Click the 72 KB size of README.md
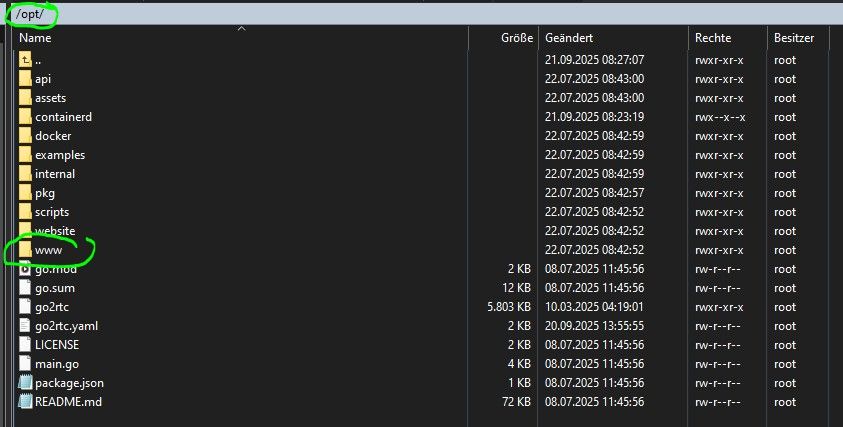Image resolution: width=843 pixels, height=427 pixels. tap(517, 402)
